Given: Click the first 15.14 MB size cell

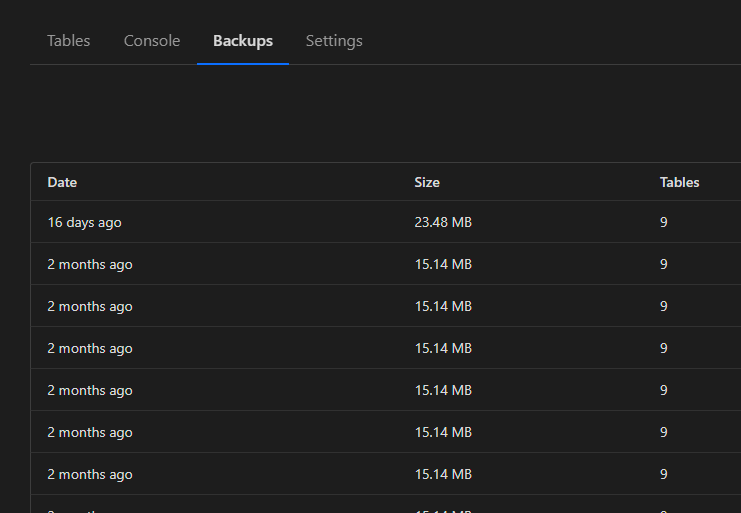Looking at the screenshot, I should pos(443,264).
